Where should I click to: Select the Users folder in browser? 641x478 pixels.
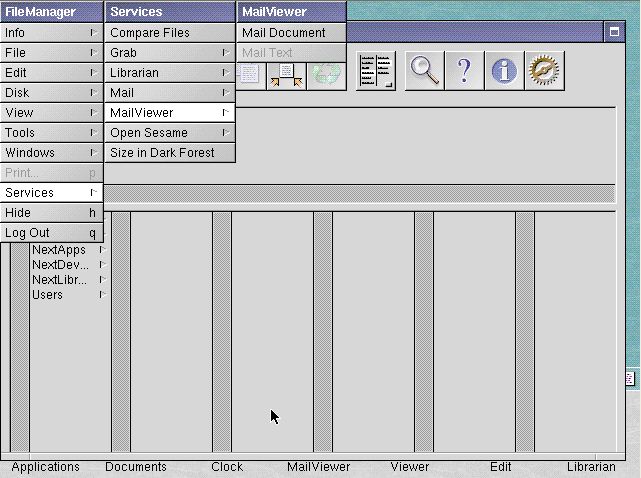47,295
